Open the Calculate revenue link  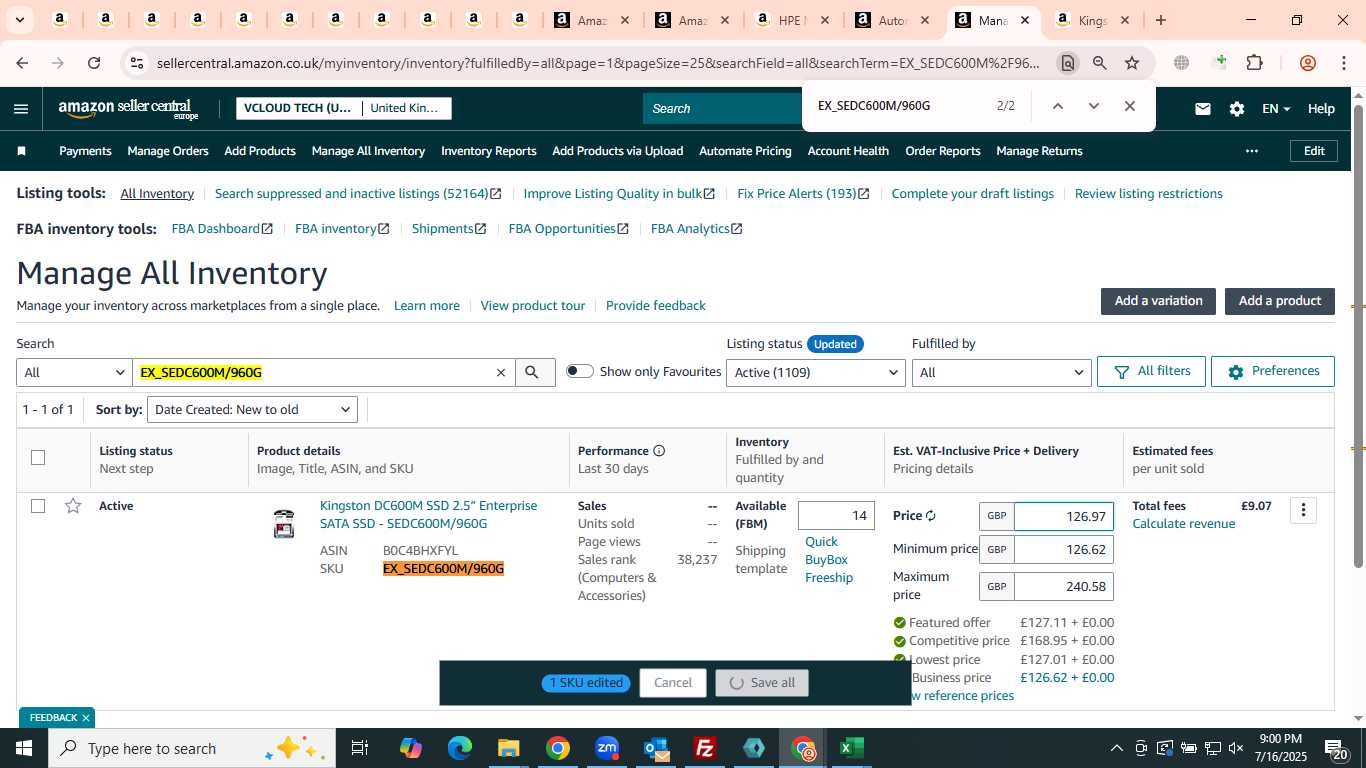tap(1184, 524)
